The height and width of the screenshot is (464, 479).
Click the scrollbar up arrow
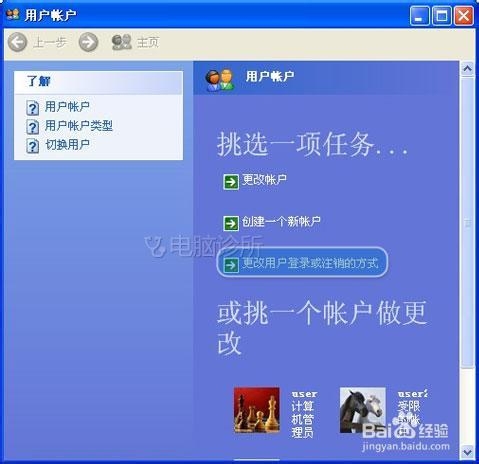pyautogui.click(x=468, y=69)
